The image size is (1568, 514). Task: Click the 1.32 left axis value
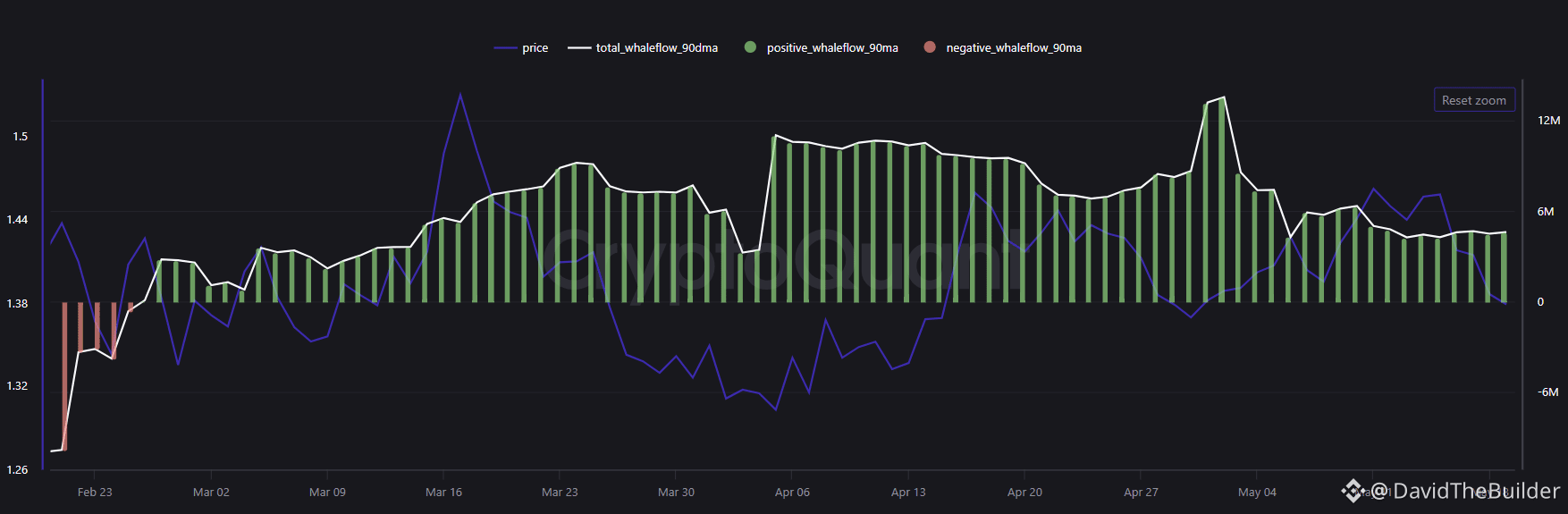tap(17, 386)
